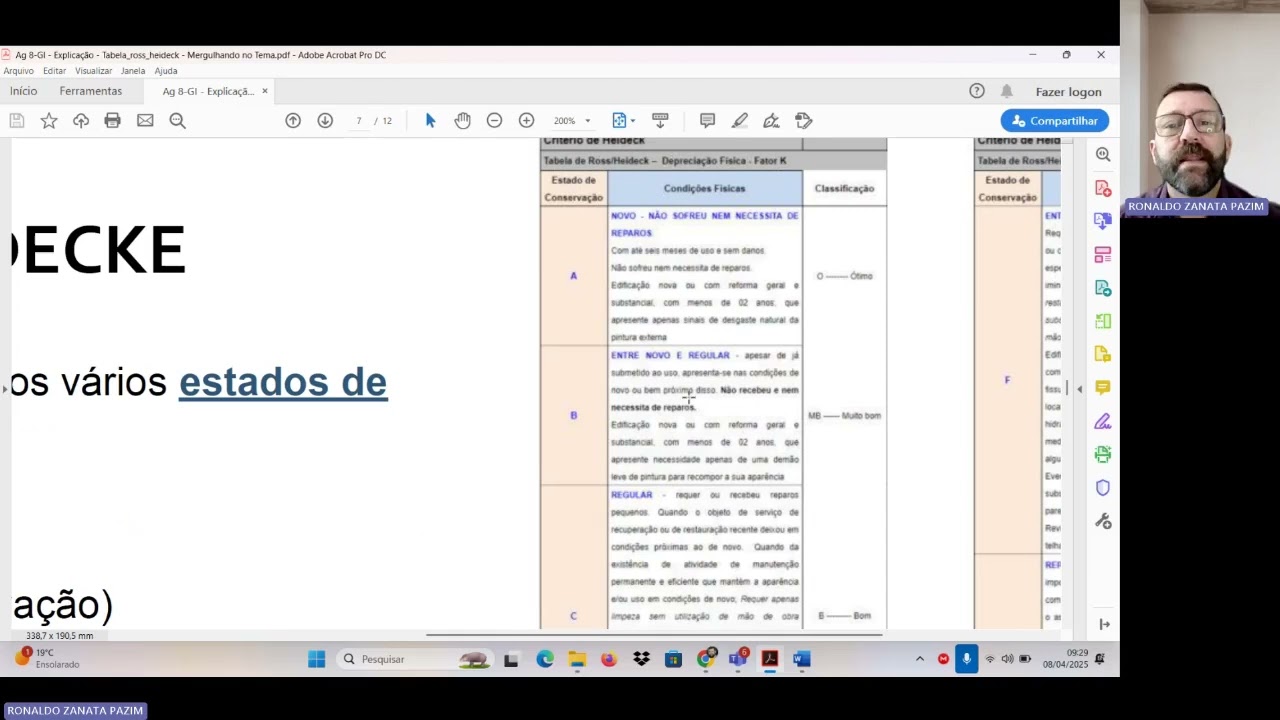Open the Help question mark icon
Viewport: 1280px width, 720px height.
pyautogui.click(x=977, y=91)
